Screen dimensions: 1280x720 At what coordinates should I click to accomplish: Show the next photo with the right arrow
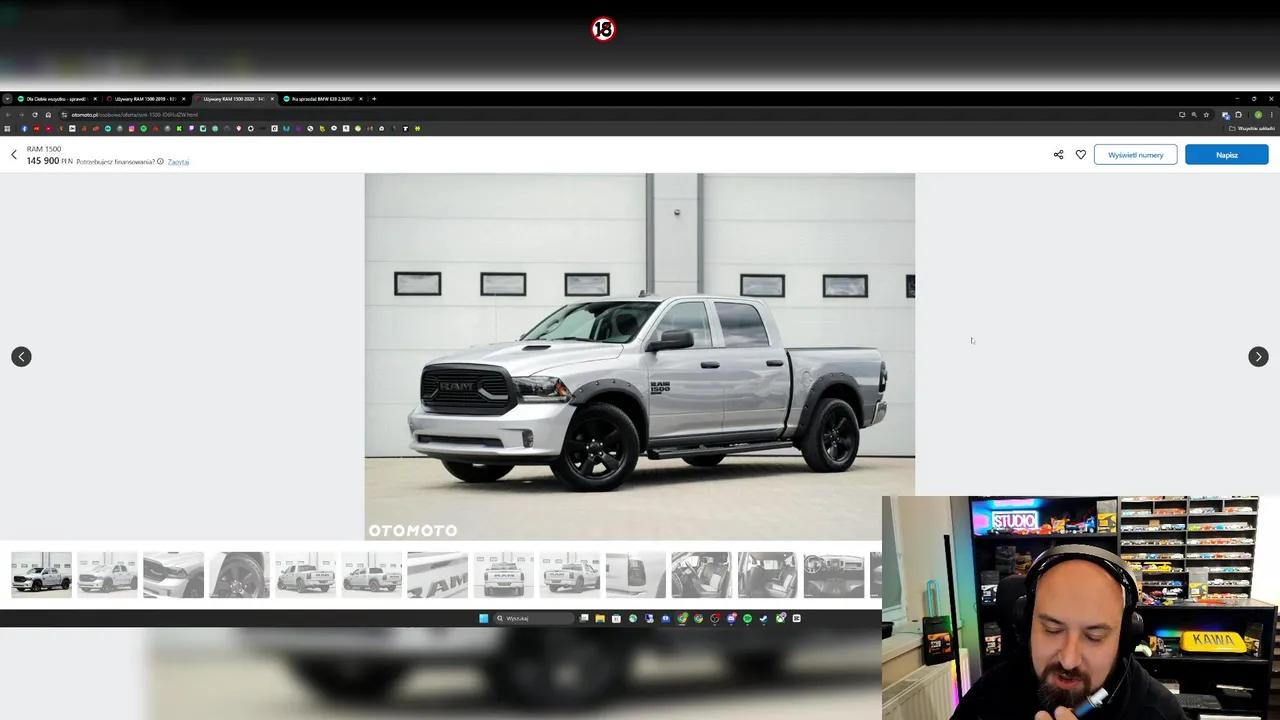(1258, 357)
